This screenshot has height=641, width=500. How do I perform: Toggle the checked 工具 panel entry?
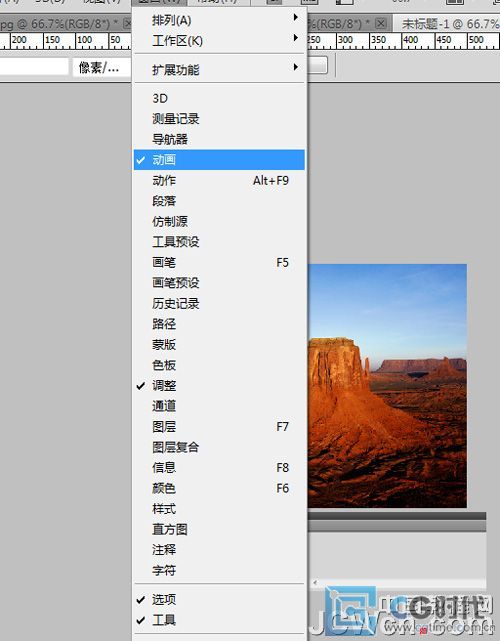point(219,620)
